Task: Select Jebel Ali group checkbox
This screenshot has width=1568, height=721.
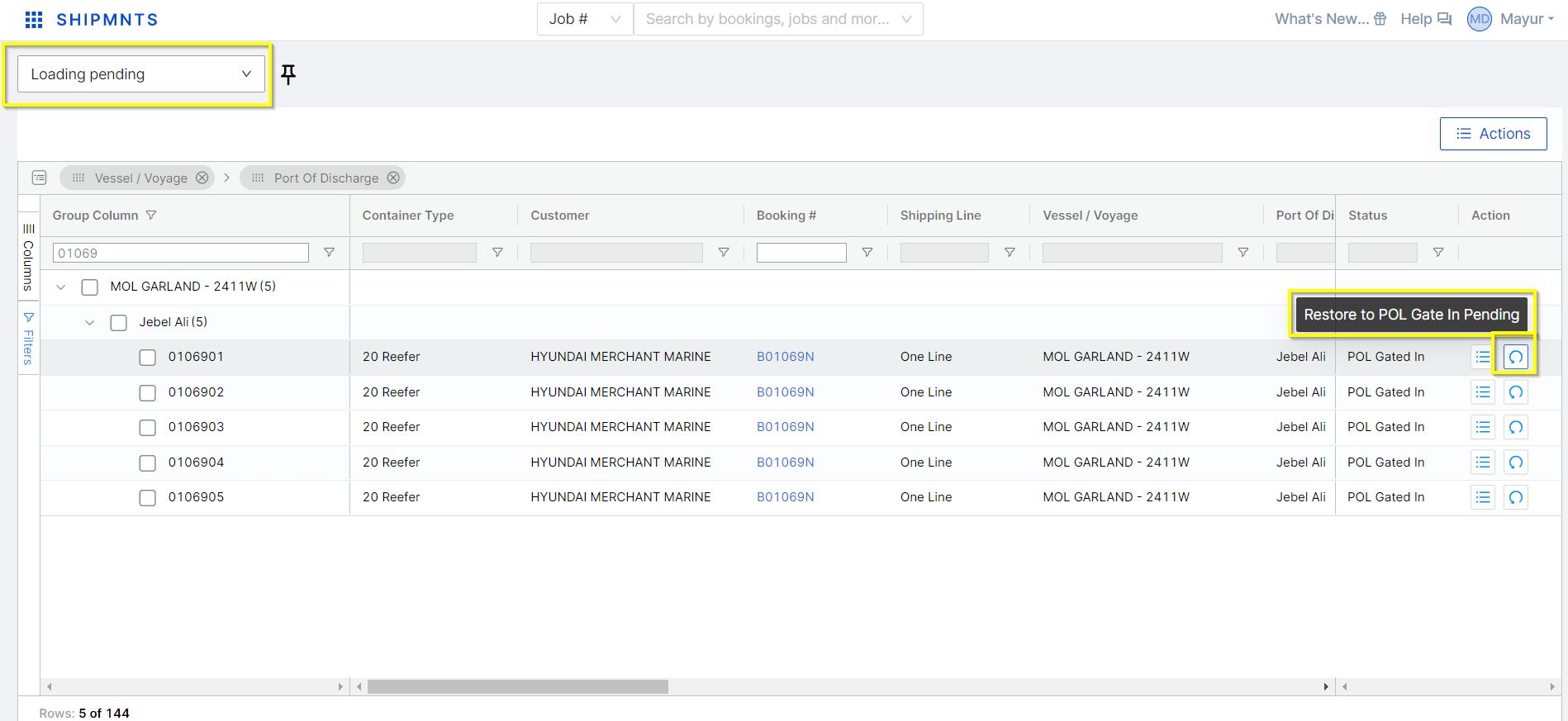Action: [x=119, y=322]
